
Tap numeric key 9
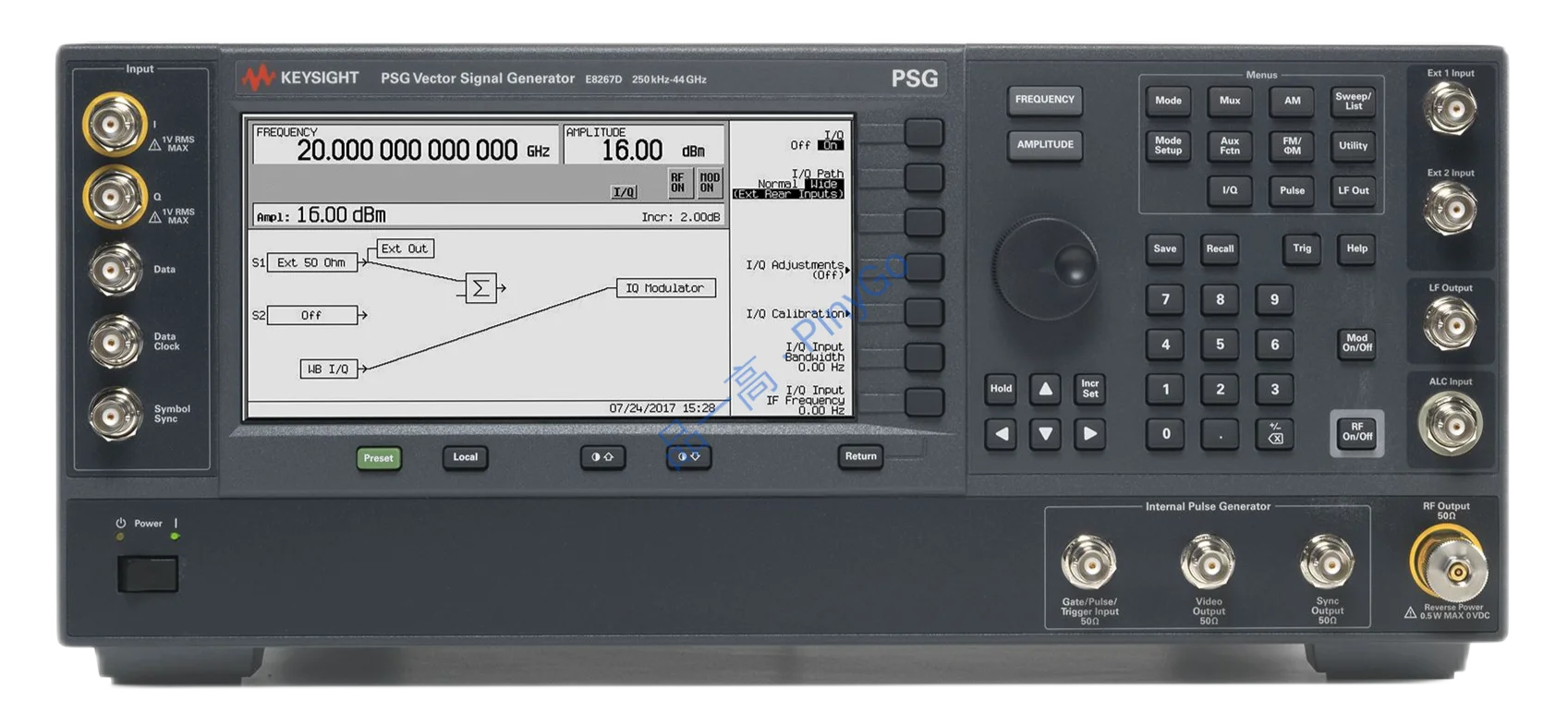[x=1274, y=300]
